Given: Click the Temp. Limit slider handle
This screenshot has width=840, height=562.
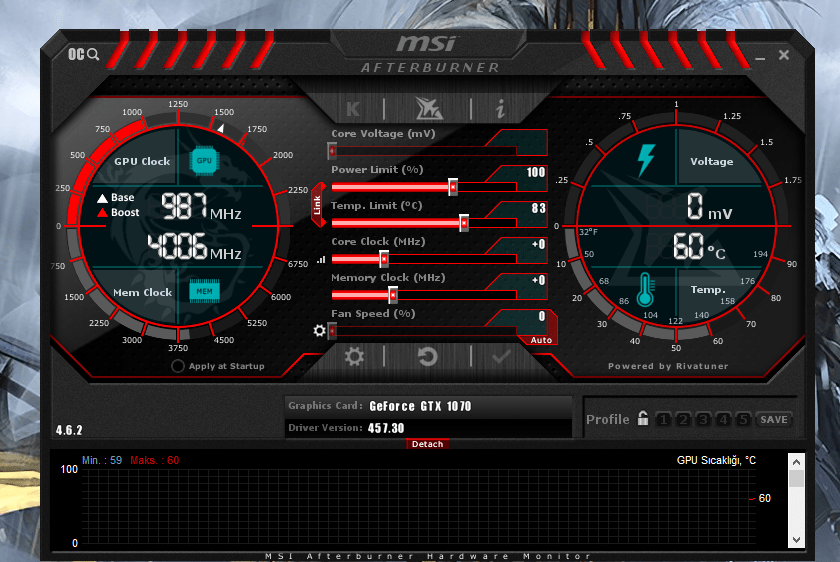Looking at the screenshot, I should (464, 223).
